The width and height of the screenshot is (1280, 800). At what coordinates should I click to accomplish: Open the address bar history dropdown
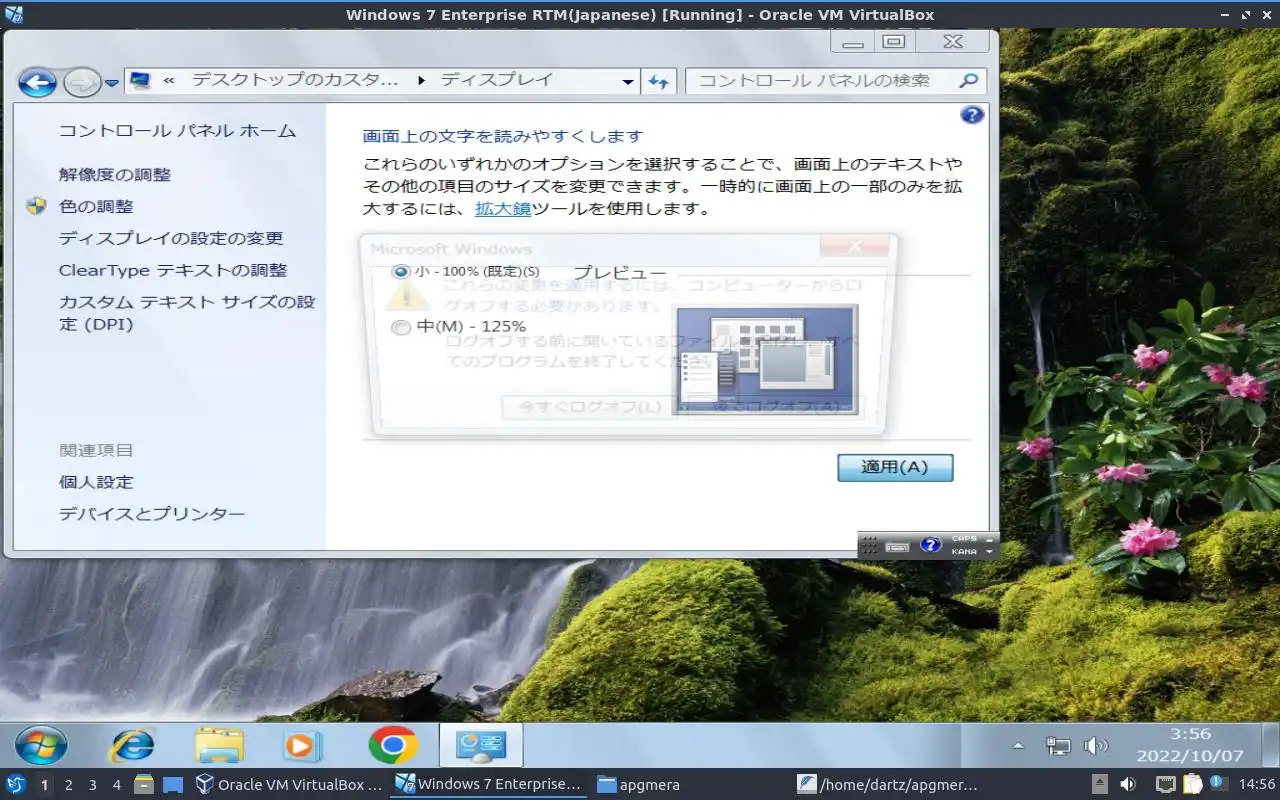point(628,82)
